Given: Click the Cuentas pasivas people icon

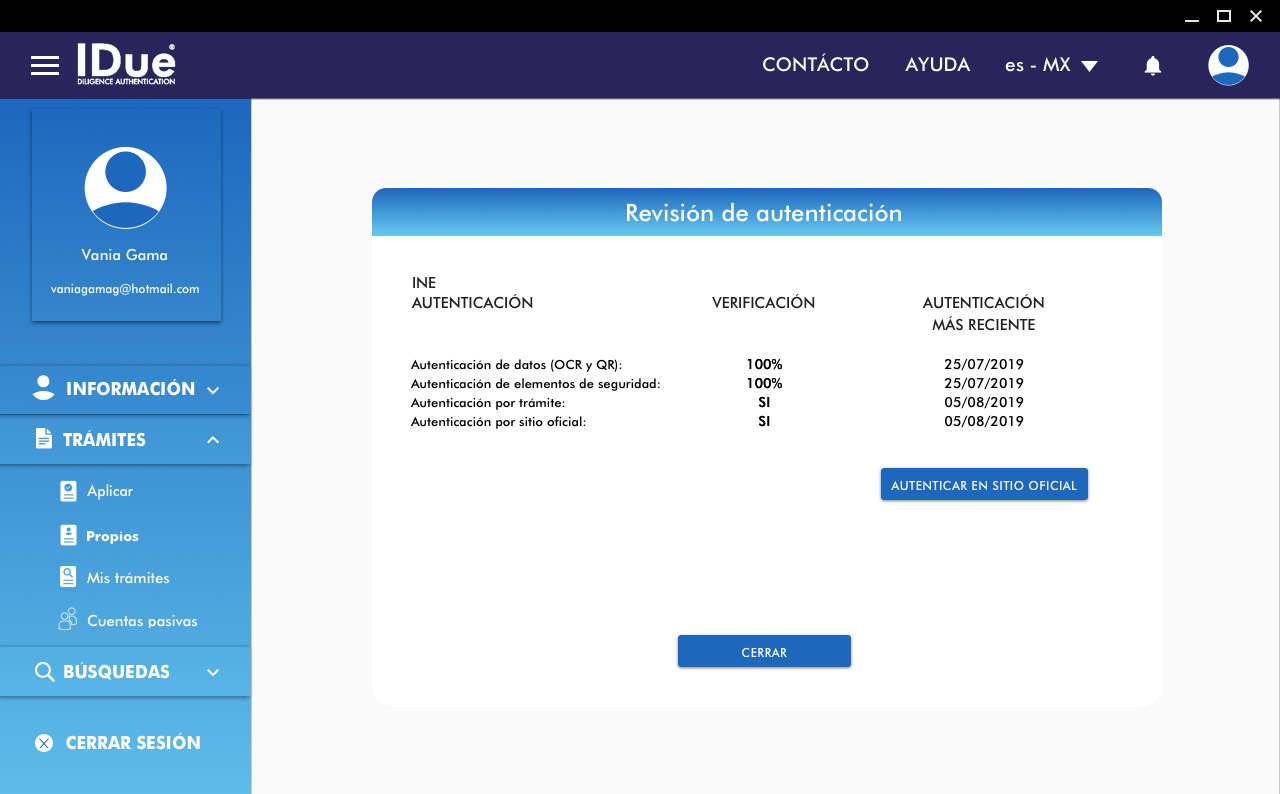Looking at the screenshot, I should pos(68,620).
